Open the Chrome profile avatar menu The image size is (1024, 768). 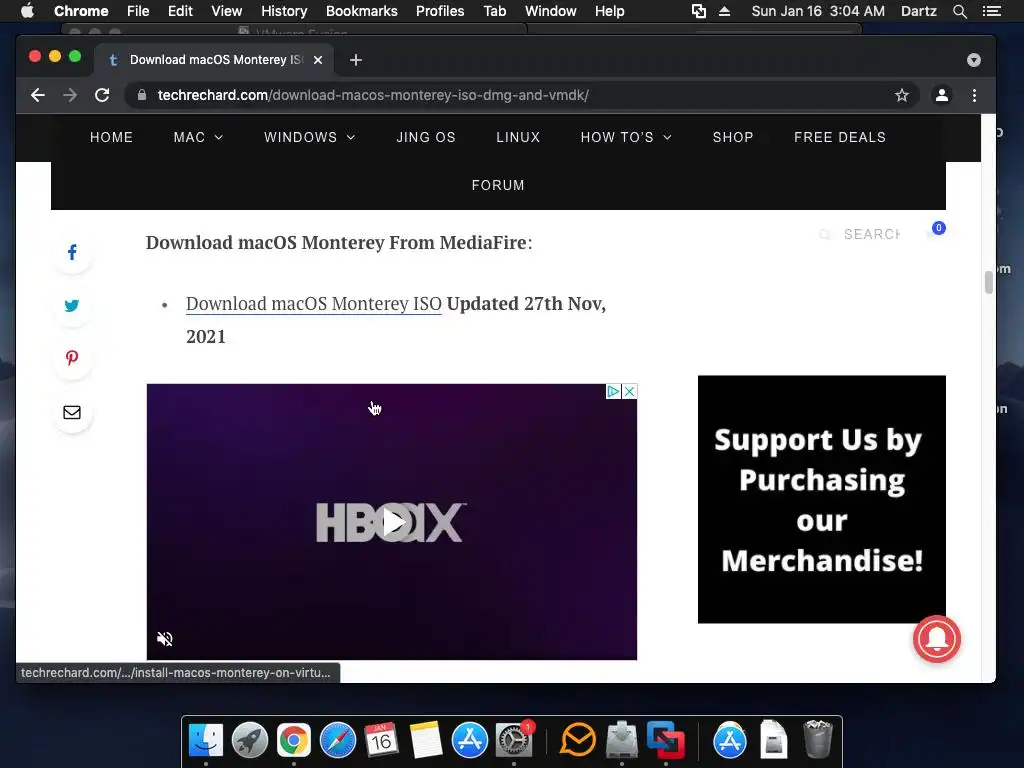pos(942,95)
